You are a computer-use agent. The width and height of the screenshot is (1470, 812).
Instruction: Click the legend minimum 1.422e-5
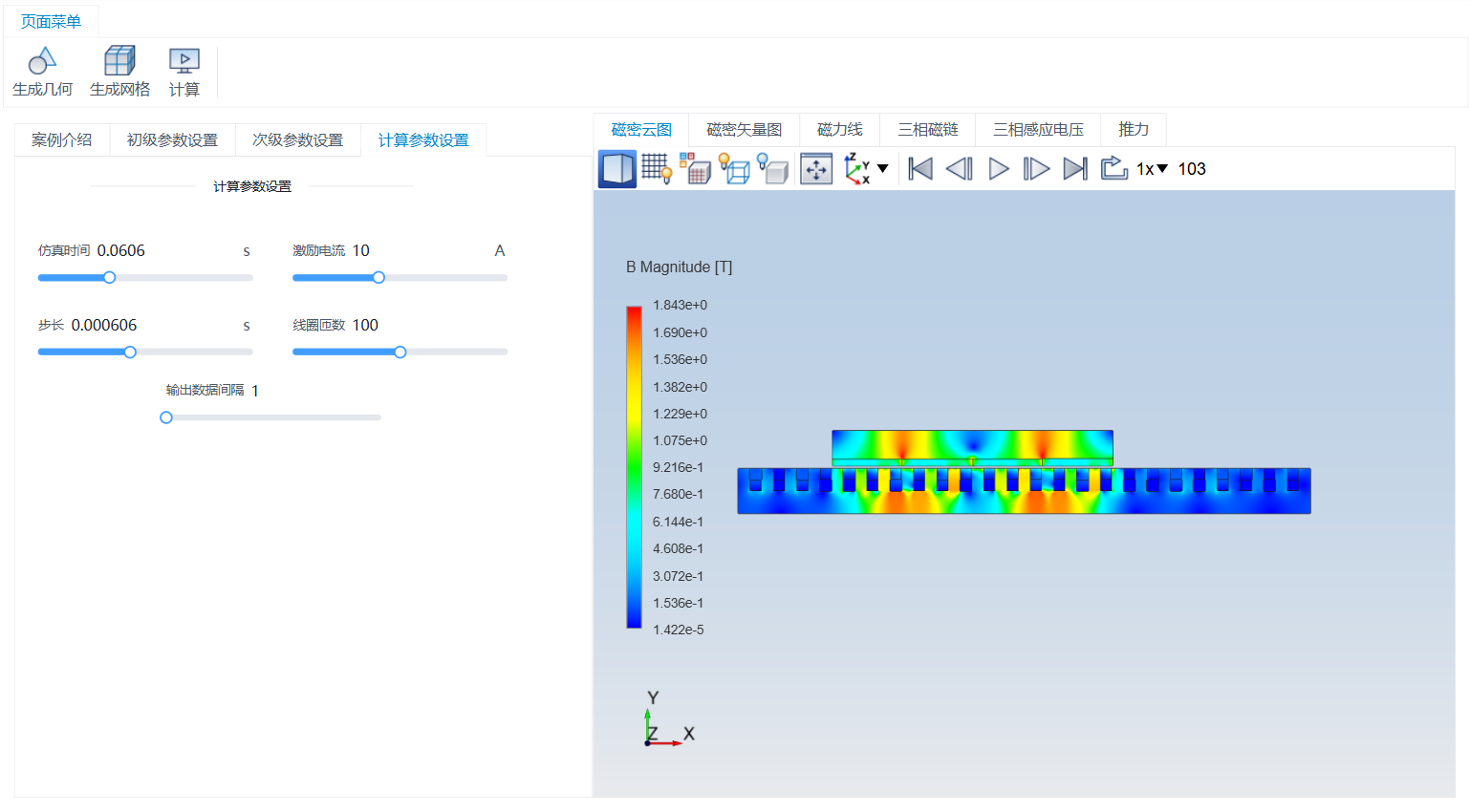click(679, 630)
